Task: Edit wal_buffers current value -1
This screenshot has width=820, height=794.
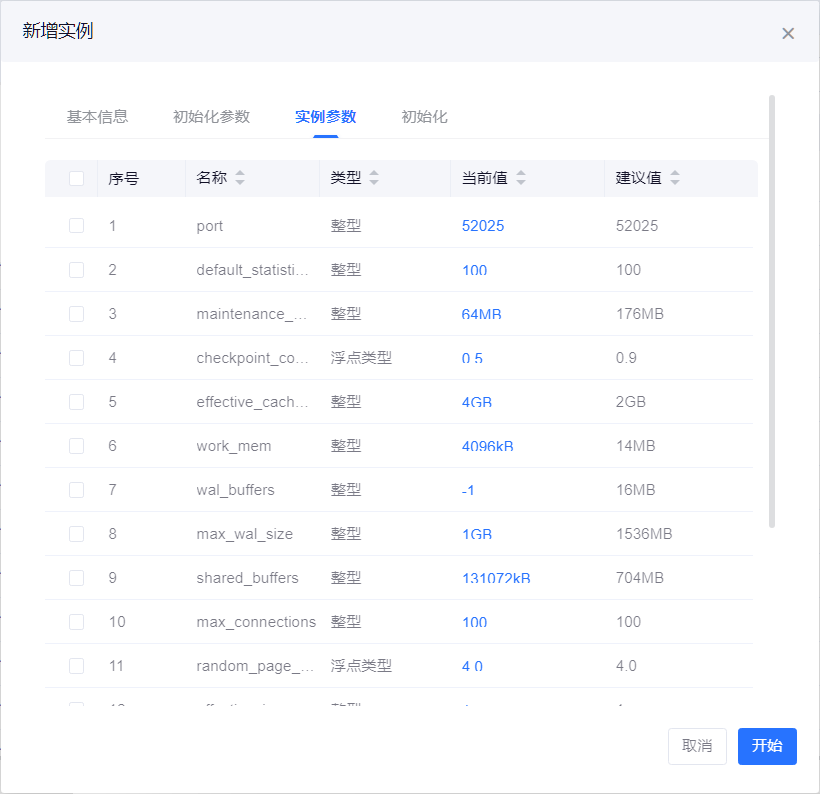Action: coord(469,490)
